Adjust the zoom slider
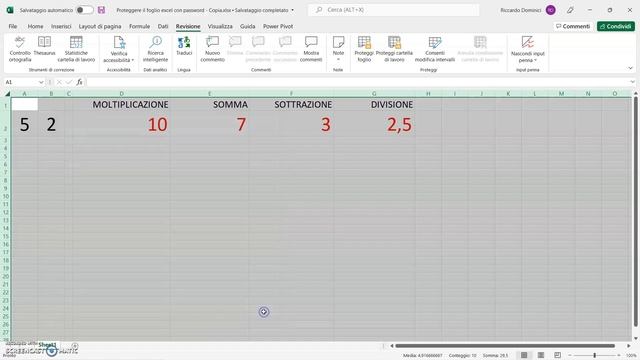Screen dimensions: 640x360 [x=594, y=355]
